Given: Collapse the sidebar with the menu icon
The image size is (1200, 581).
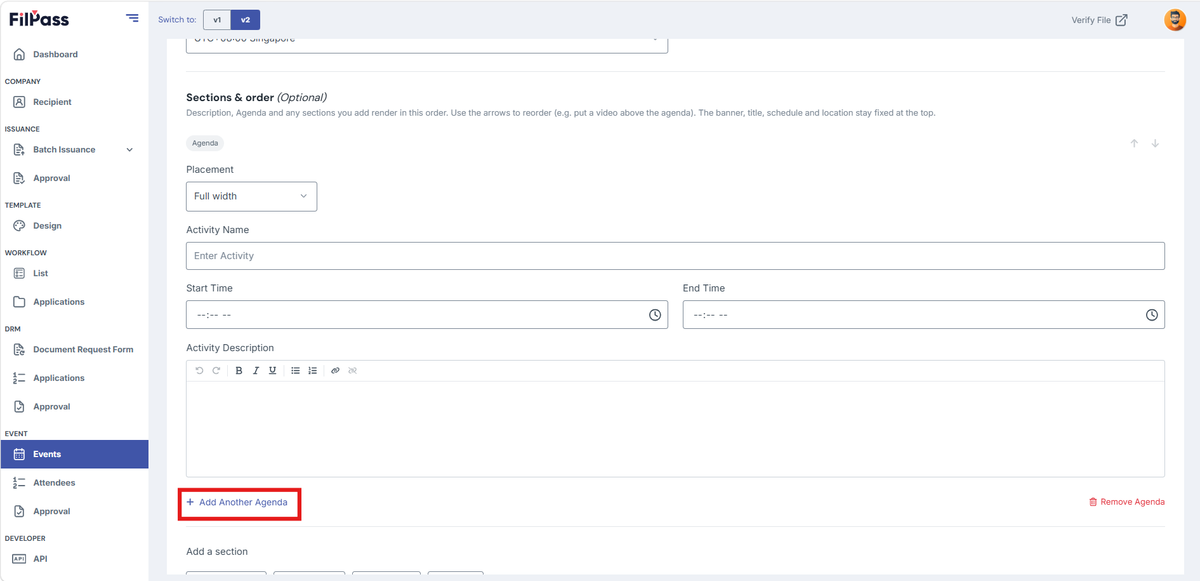Looking at the screenshot, I should tap(132, 18).
